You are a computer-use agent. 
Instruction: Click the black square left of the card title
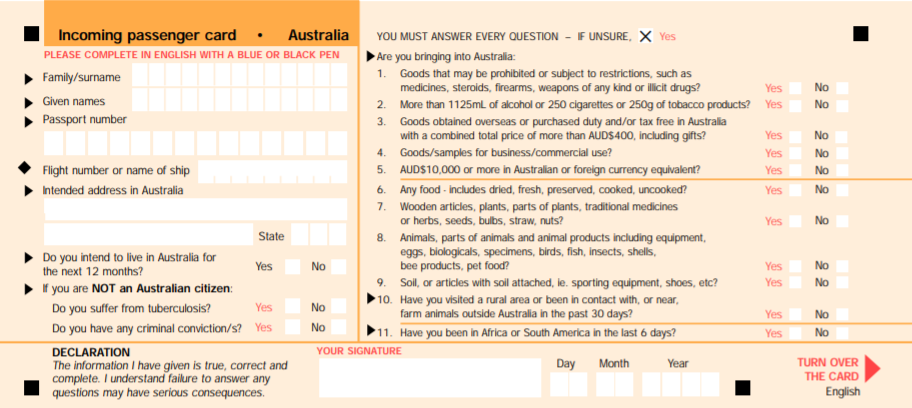32,34
